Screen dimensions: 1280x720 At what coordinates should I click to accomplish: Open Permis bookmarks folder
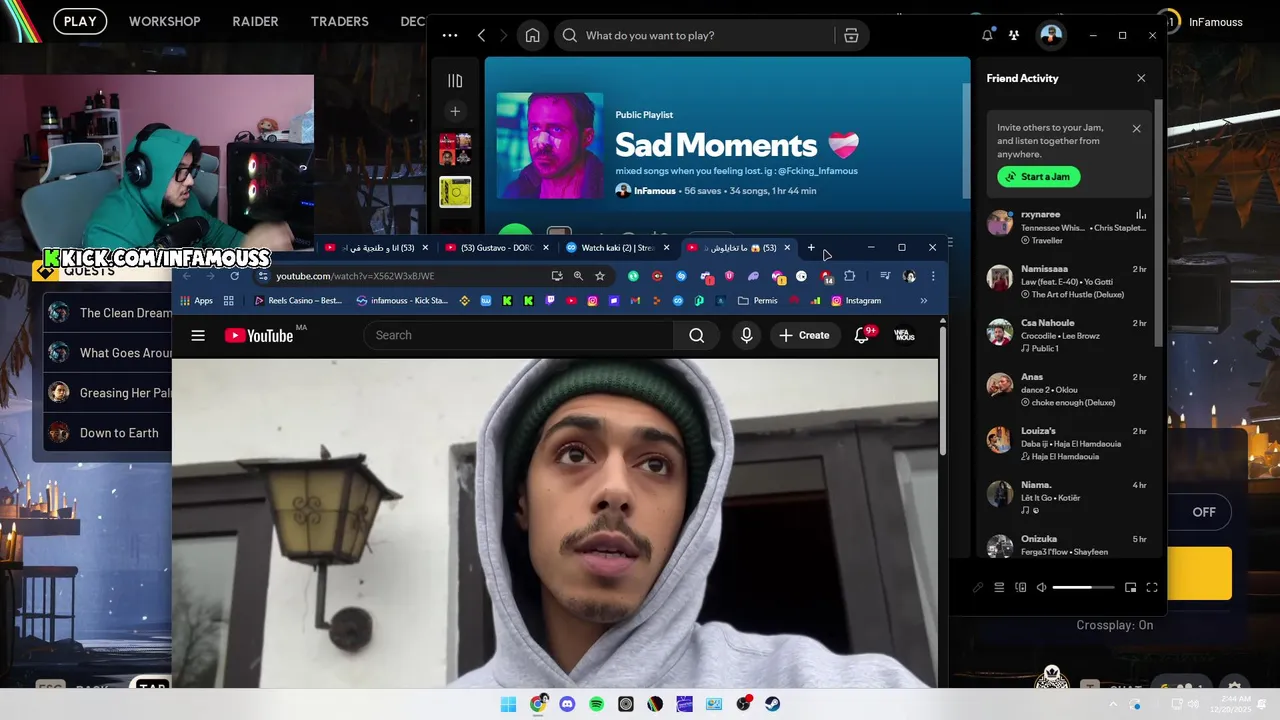click(x=757, y=301)
